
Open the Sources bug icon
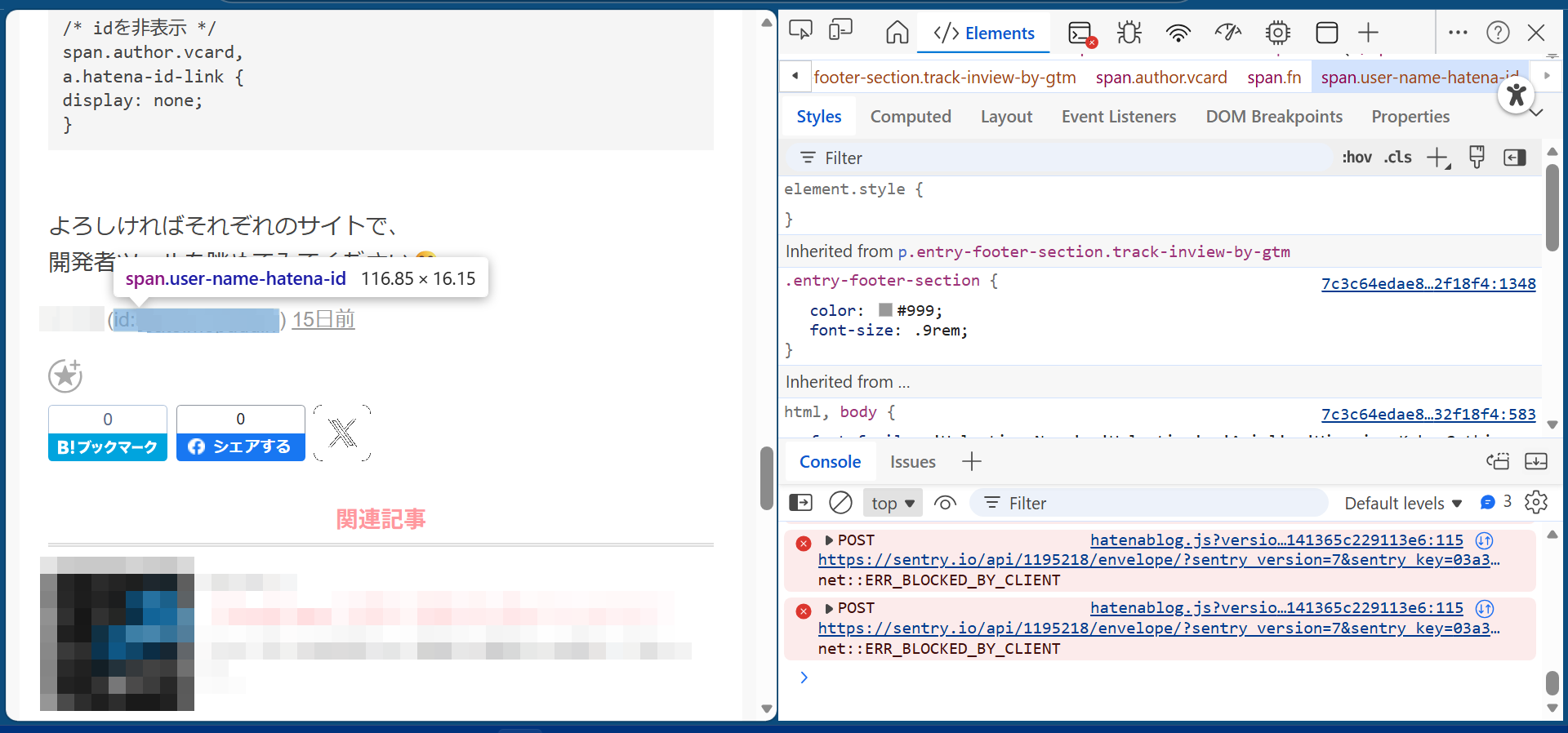coord(1129,33)
